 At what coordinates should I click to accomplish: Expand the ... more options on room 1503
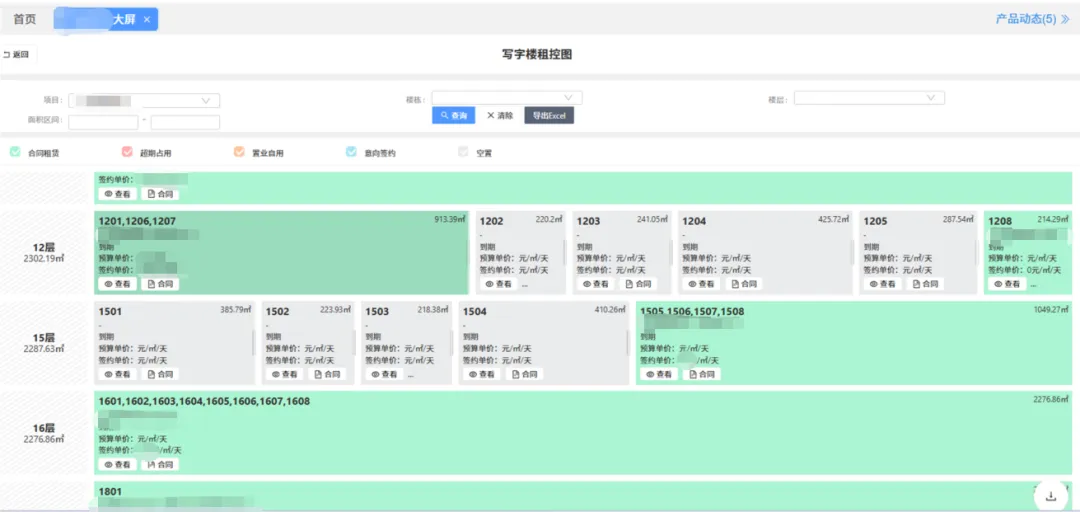411,375
